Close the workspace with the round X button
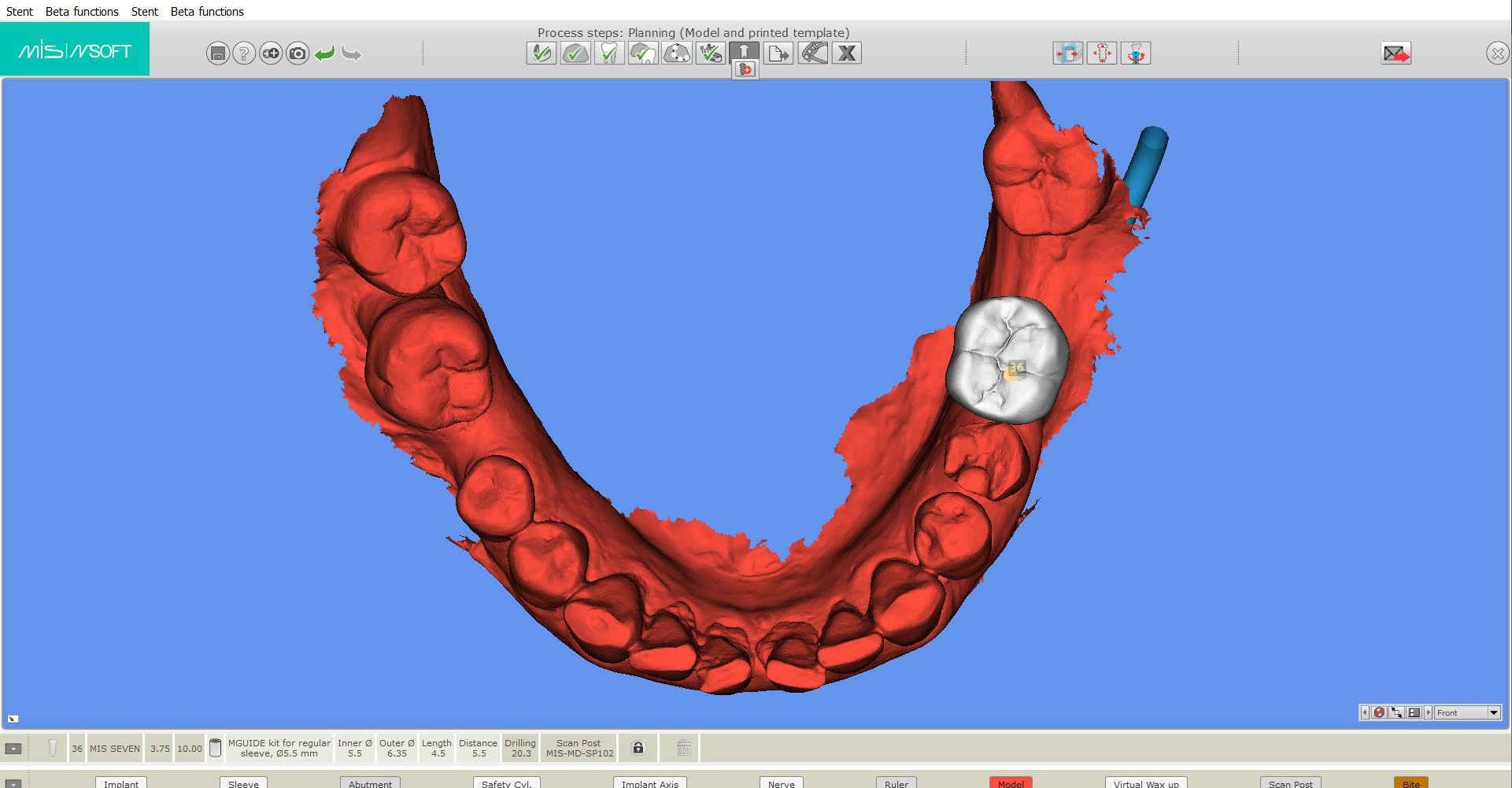The width and height of the screenshot is (1512, 788). point(1497,54)
